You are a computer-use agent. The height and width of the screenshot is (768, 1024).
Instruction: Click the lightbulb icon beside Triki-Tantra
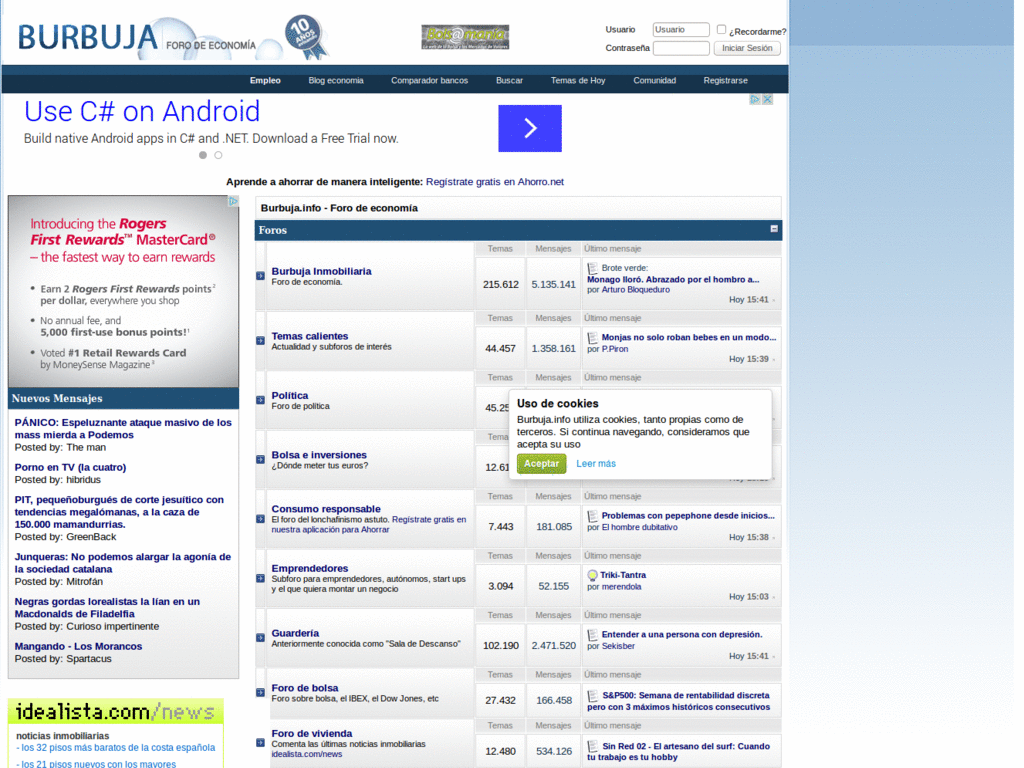pos(593,575)
